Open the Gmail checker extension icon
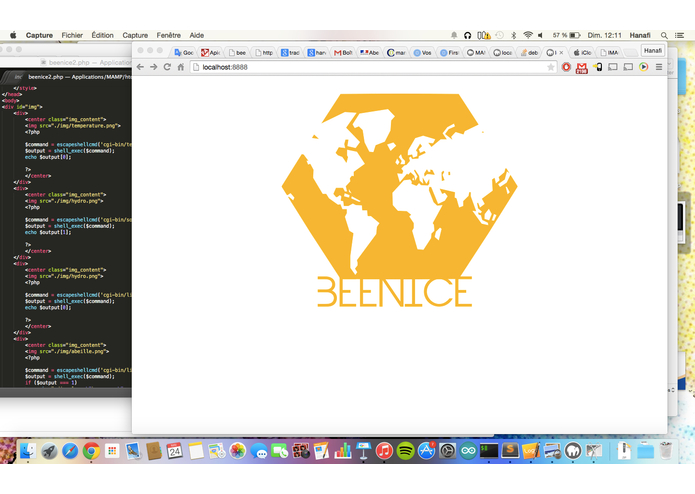The width and height of the screenshot is (695, 494). [582, 68]
